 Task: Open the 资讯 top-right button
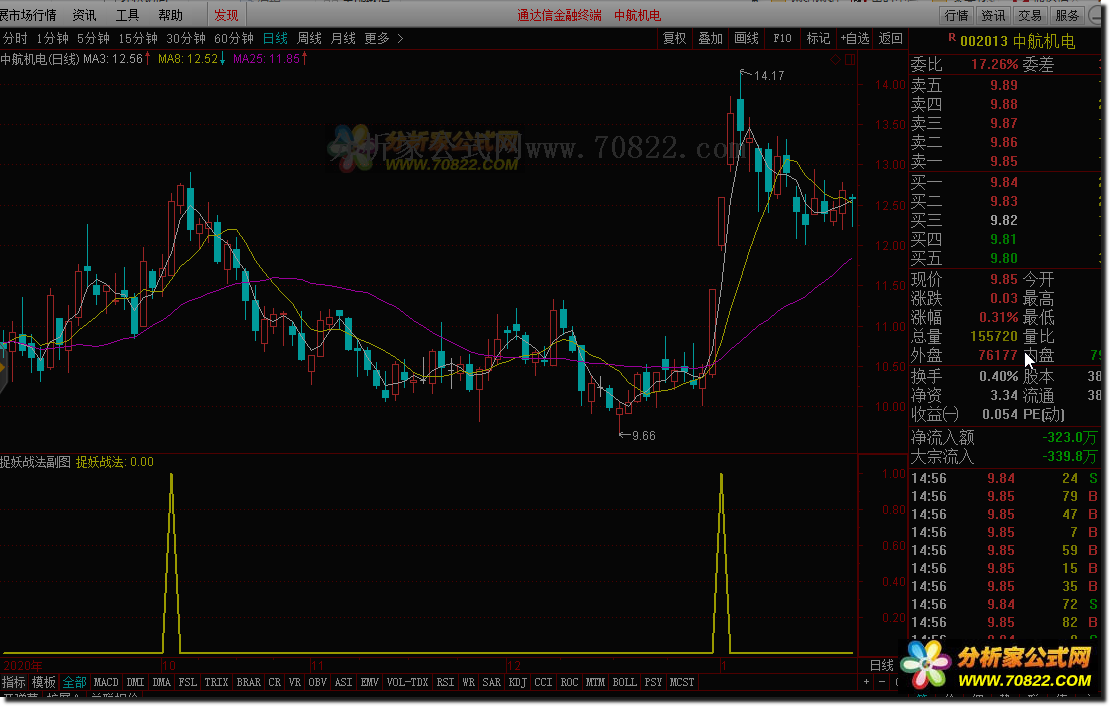(993, 15)
